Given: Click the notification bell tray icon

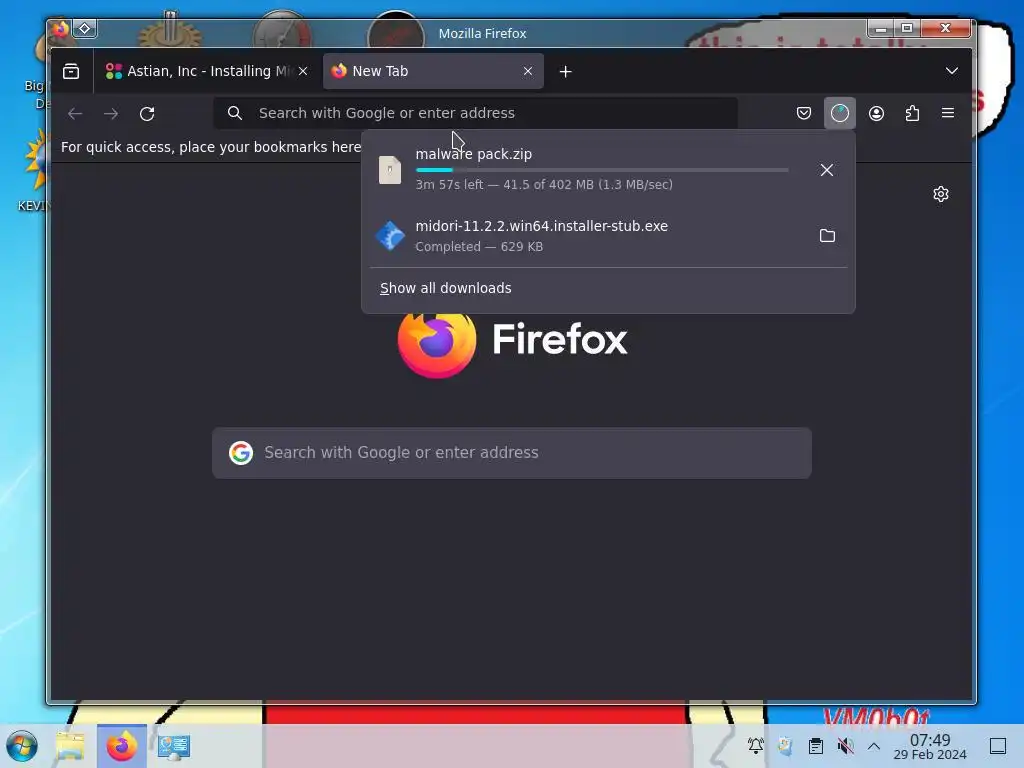Looking at the screenshot, I should pyautogui.click(x=756, y=745).
